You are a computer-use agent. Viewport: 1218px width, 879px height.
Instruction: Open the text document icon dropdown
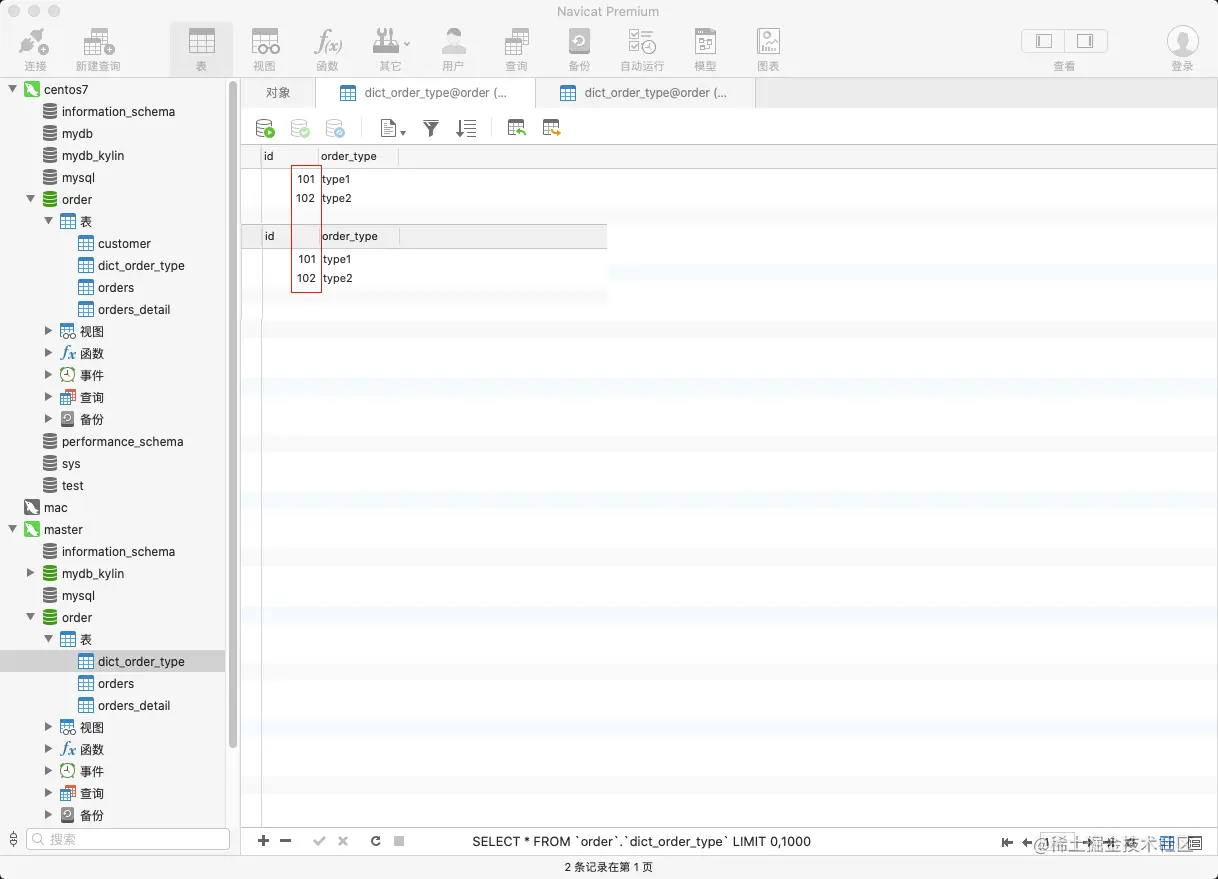(x=393, y=128)
